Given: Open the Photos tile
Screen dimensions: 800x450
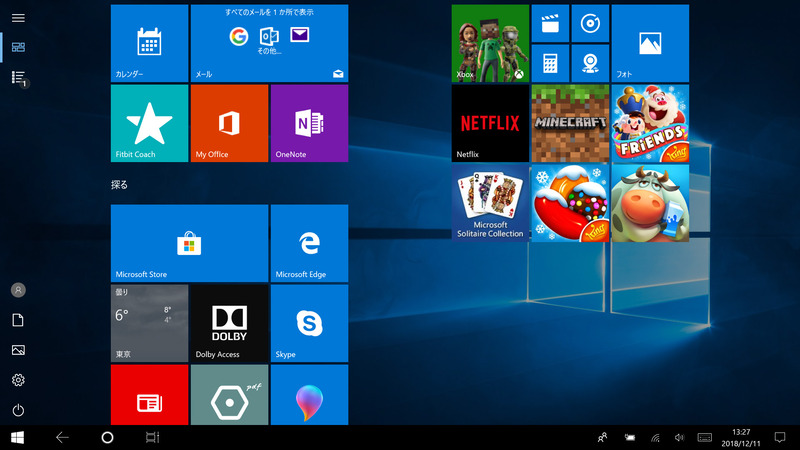Looking at the screenshot, I should coord(651,43).
